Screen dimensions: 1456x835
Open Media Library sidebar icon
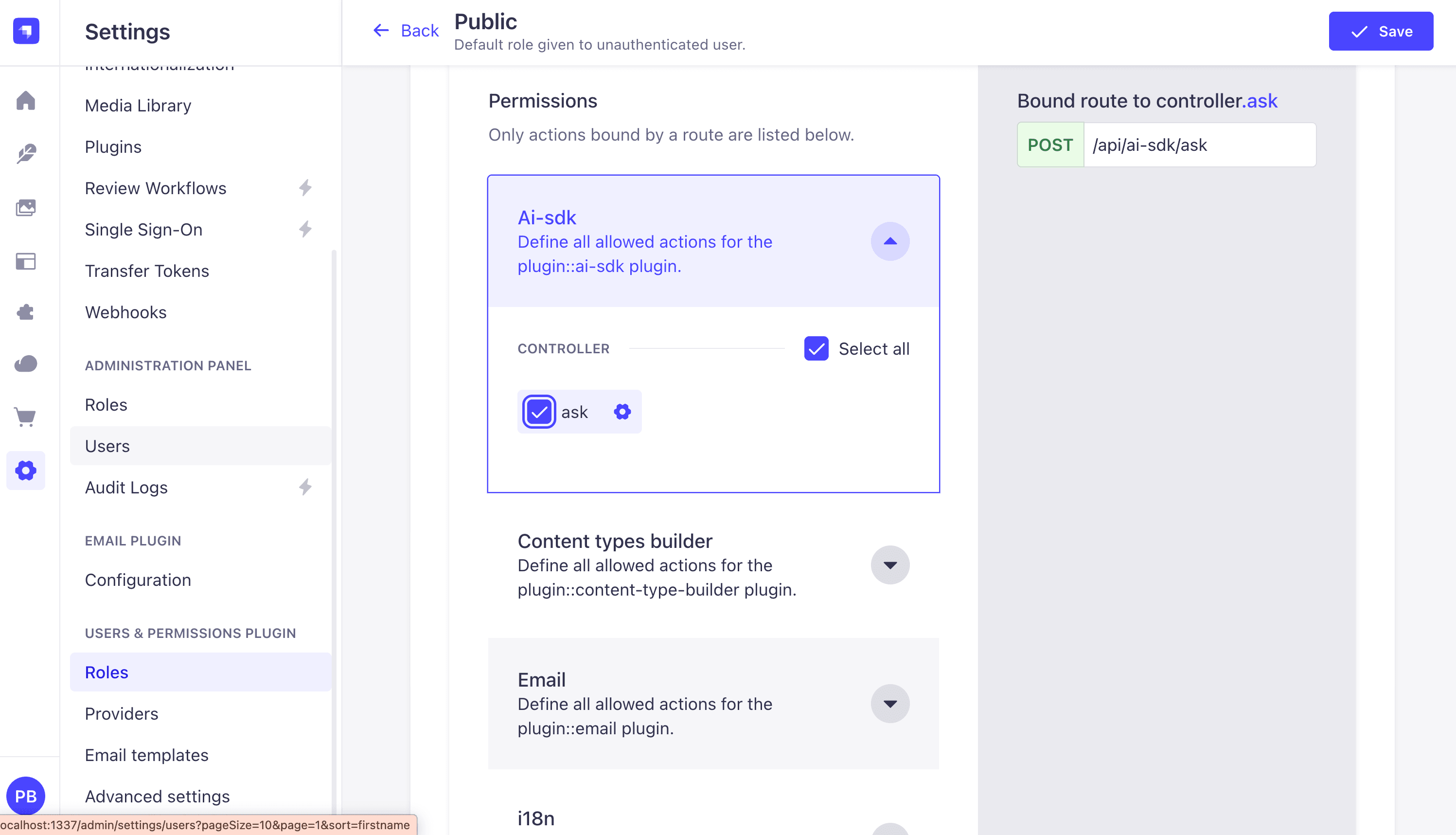coord(26,208)
